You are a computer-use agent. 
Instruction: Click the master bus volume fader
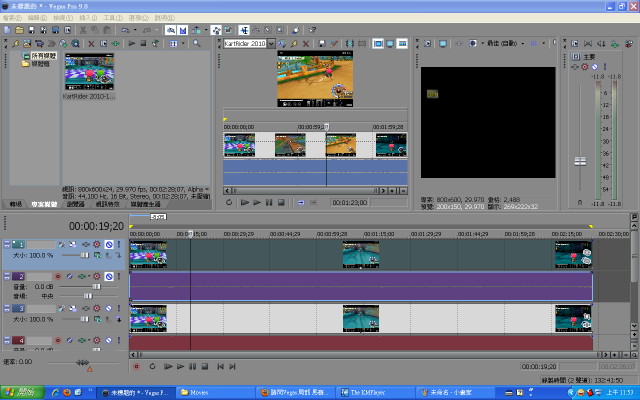(x=580, y=161)
